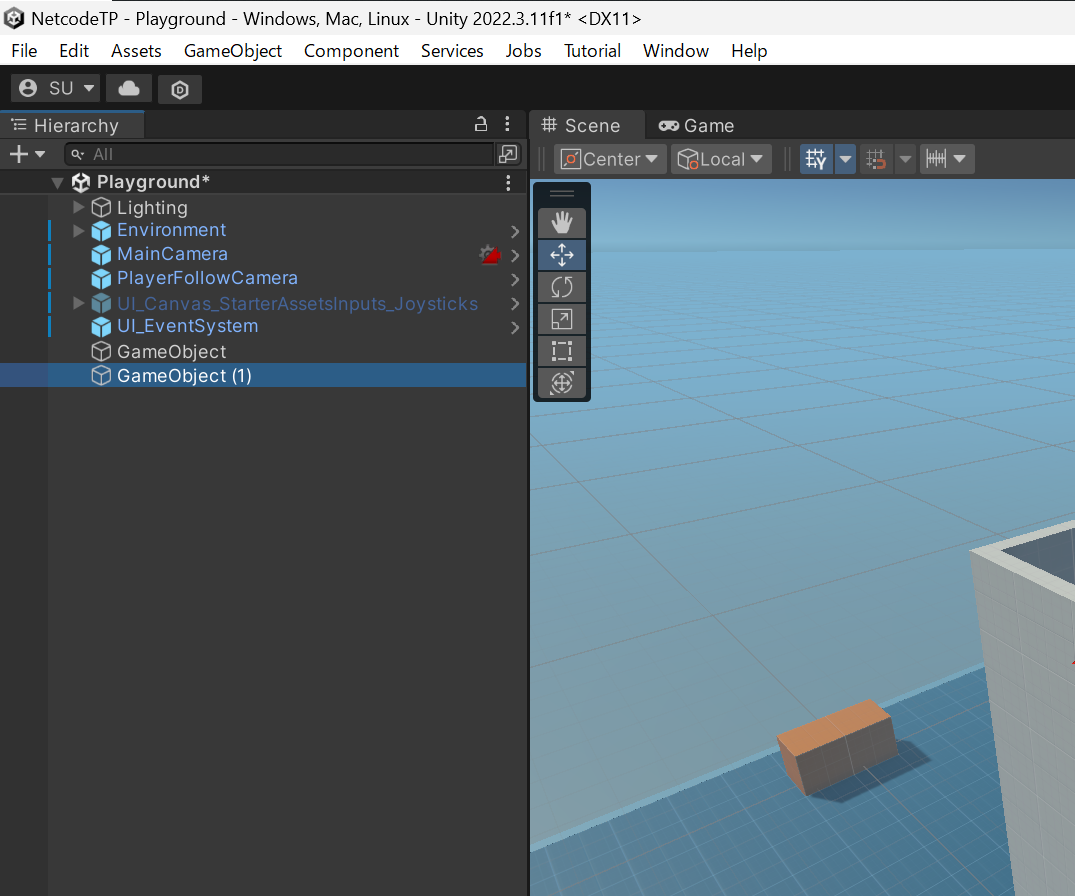Select the Scale tool
Viewport: 1075px width, 896px height.
pos(562,319)
